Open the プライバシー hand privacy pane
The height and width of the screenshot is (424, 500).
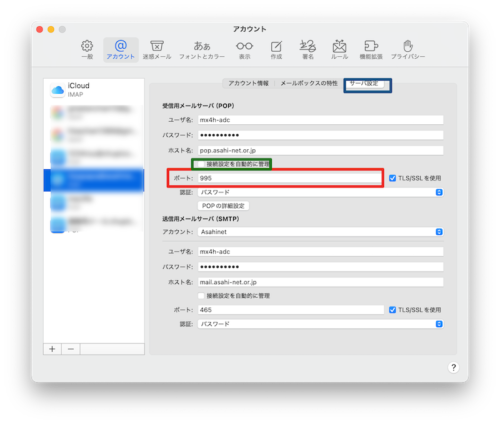pyautogui.click(x=408, y=50)
